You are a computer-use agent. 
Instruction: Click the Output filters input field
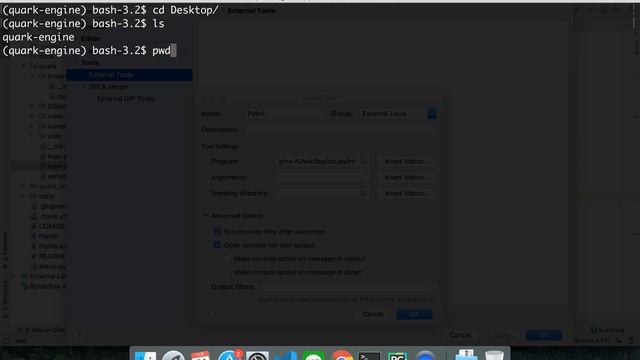[349, 287]
